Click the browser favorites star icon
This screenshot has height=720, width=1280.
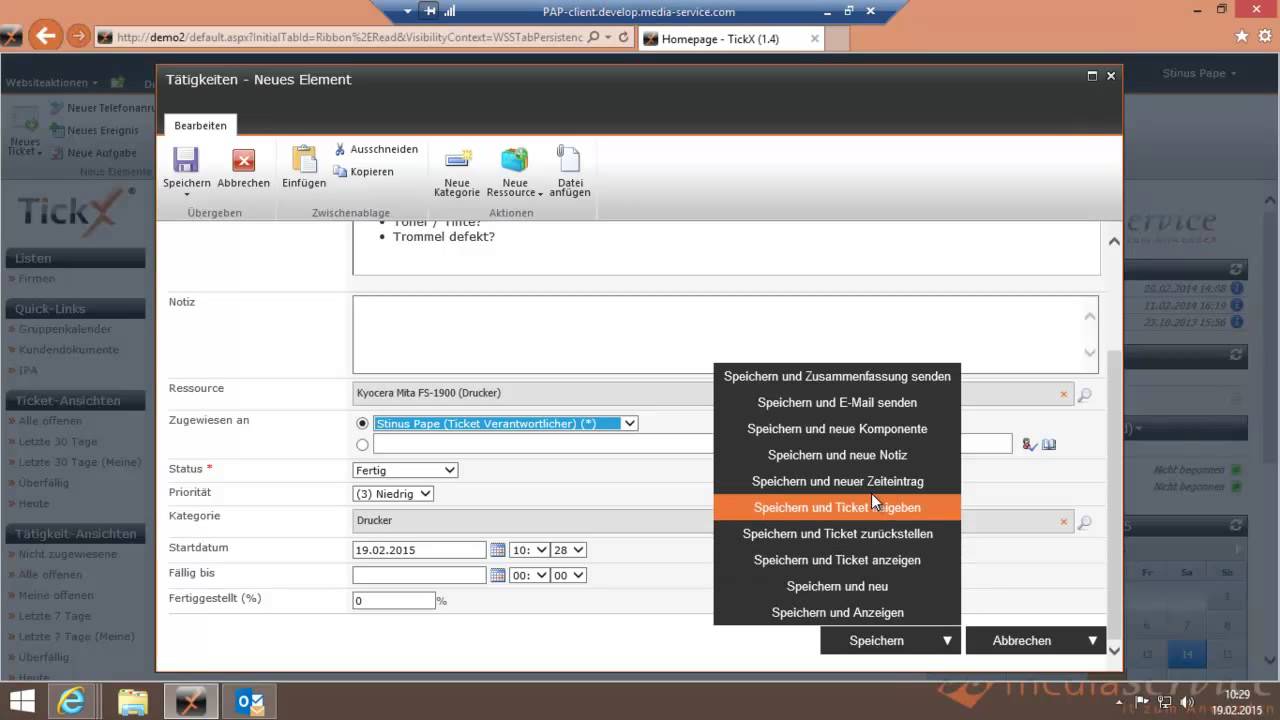point(1242,36)
